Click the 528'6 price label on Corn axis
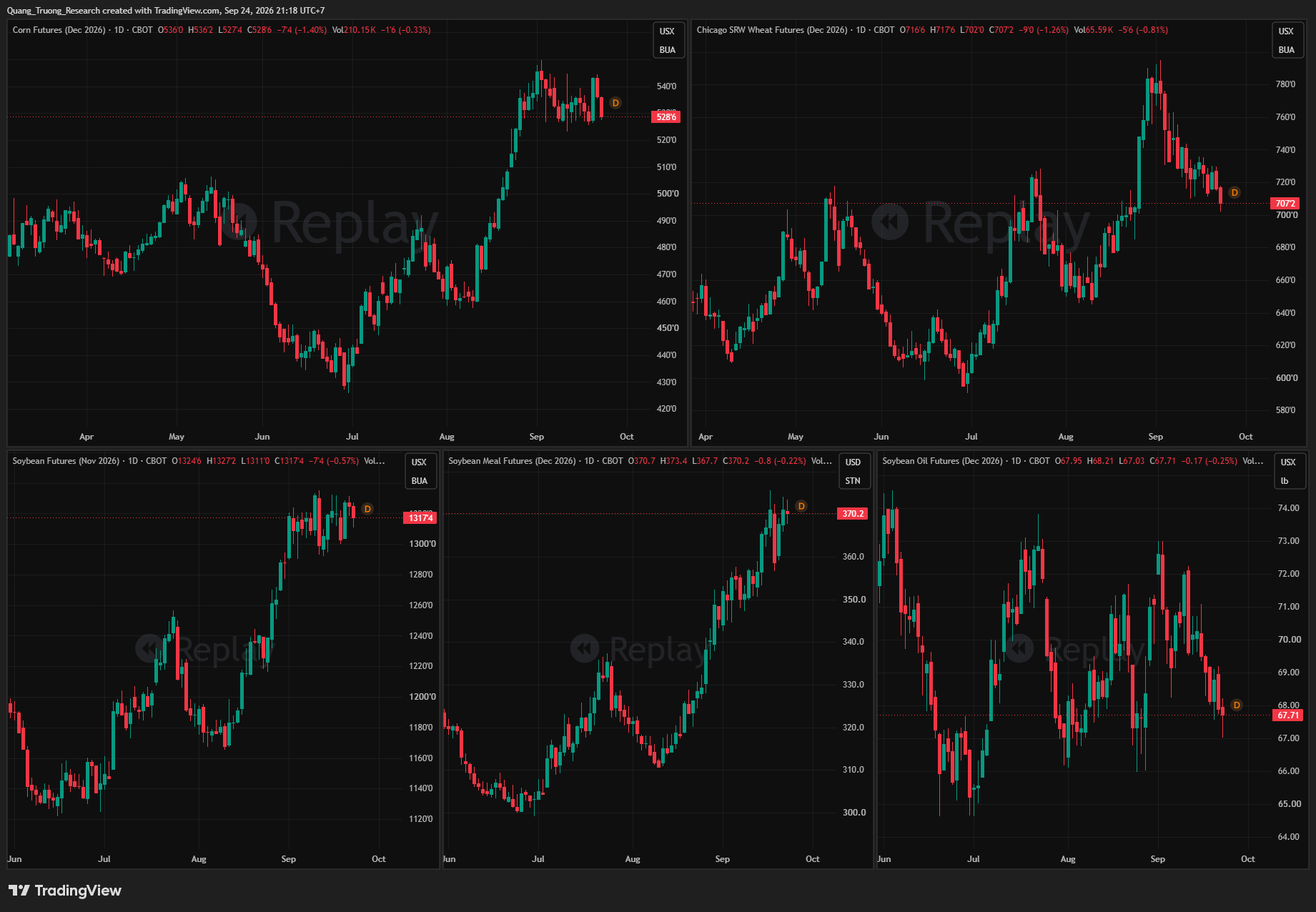Viewport: 1316px width, 912px height. [666, 117]
